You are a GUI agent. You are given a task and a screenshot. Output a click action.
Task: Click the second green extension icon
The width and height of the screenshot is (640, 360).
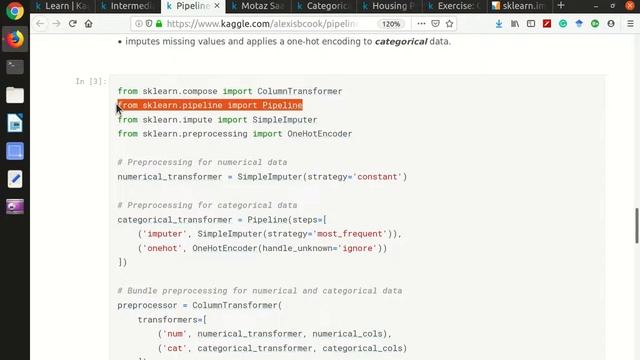[x=595, y=24]
